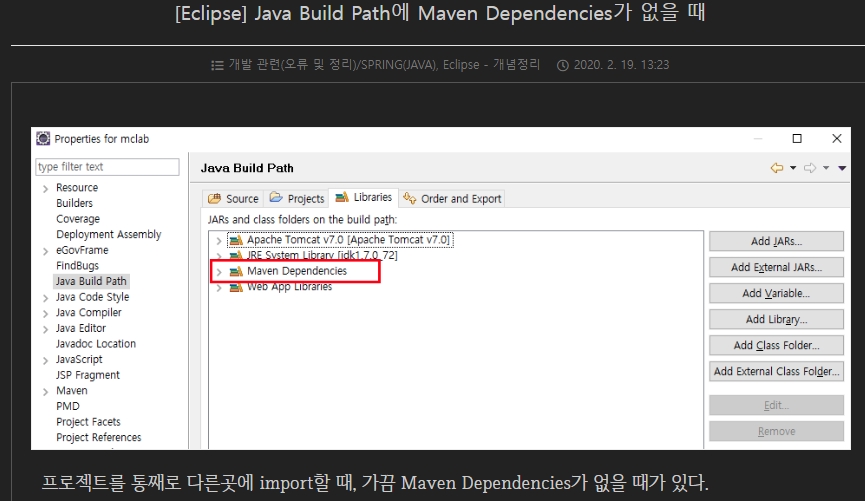Switch to the Projects tab
This screenshot has height=501, width=865.
(x=297, y=199)
